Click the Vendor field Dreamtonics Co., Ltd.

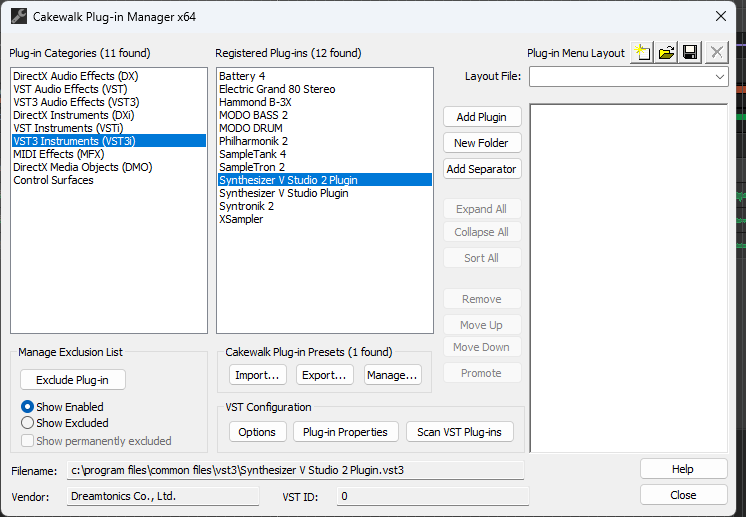coord(163,496)
